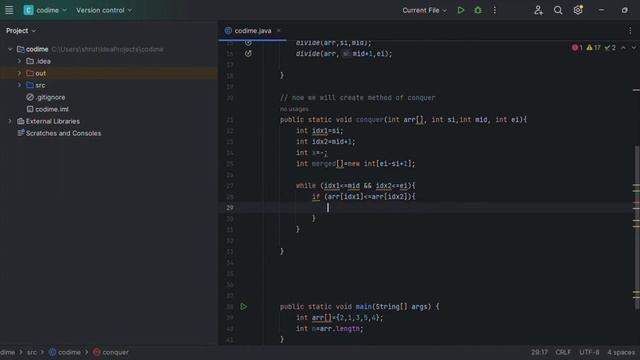
Task: Open editor tab options dots menu
Action: [x=630, y=31]
